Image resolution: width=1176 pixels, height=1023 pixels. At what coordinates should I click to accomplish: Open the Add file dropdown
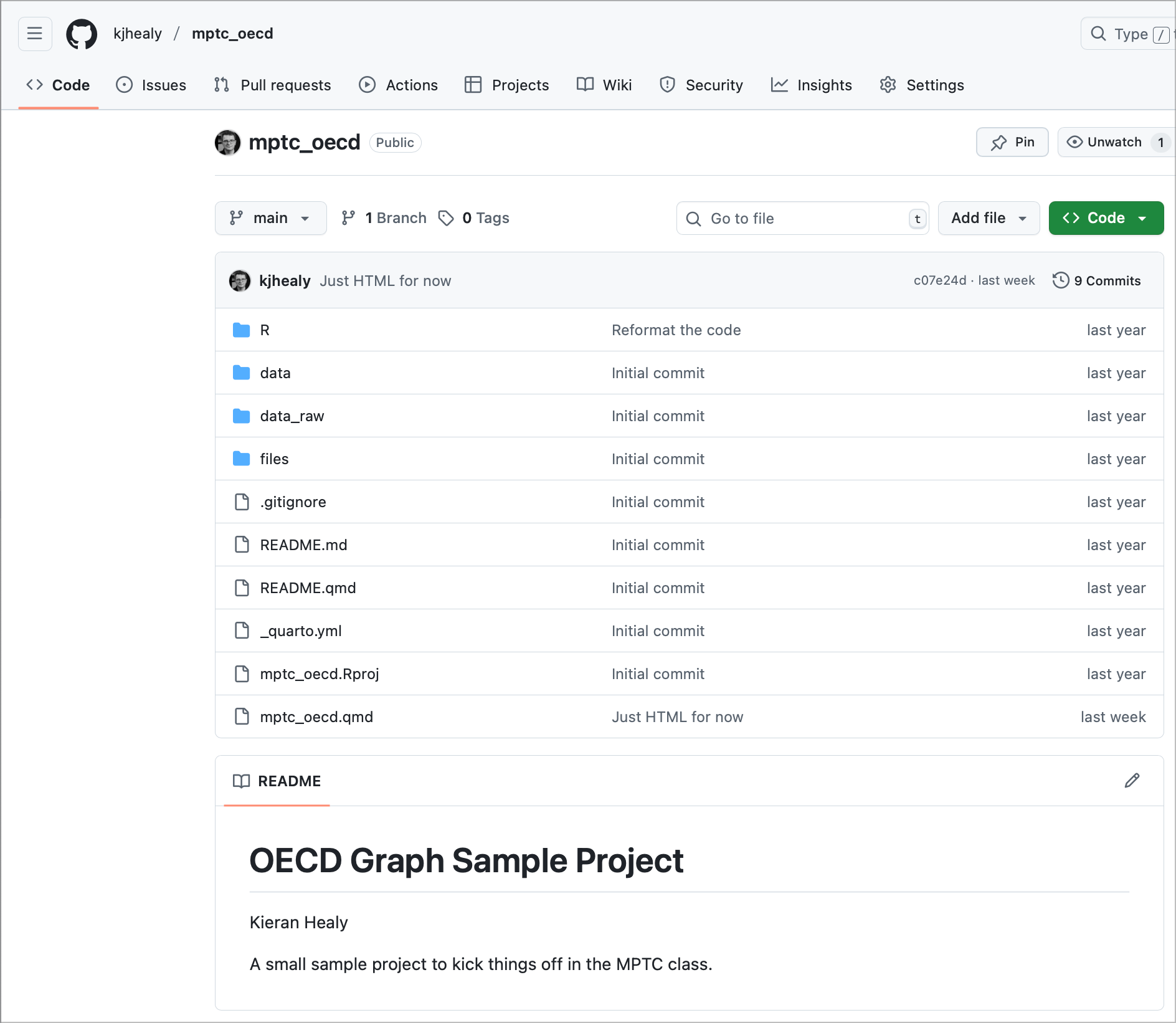click(x=989, y=218)
